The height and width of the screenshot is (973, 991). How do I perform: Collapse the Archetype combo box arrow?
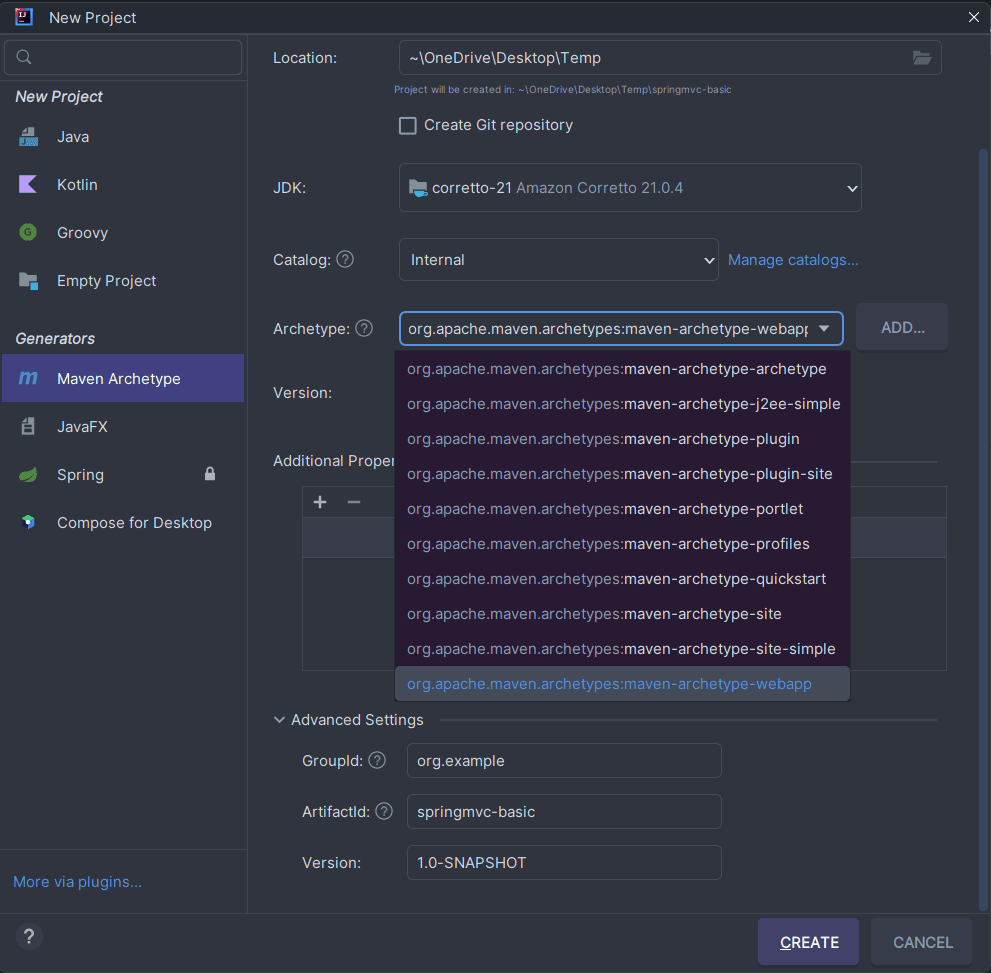pyautogui.click(x=824, y=329)
